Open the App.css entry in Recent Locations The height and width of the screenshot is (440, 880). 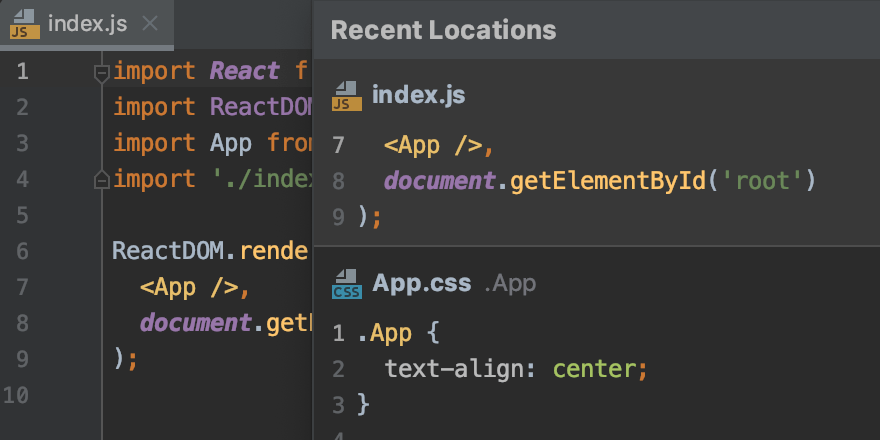coord(421,284)
